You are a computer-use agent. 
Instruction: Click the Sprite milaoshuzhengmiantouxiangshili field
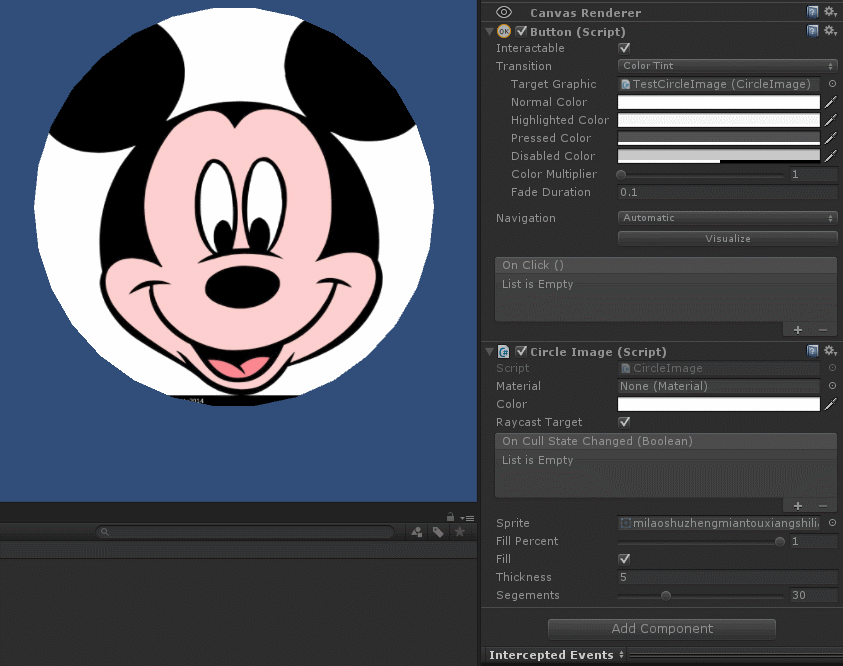point(719,522)
